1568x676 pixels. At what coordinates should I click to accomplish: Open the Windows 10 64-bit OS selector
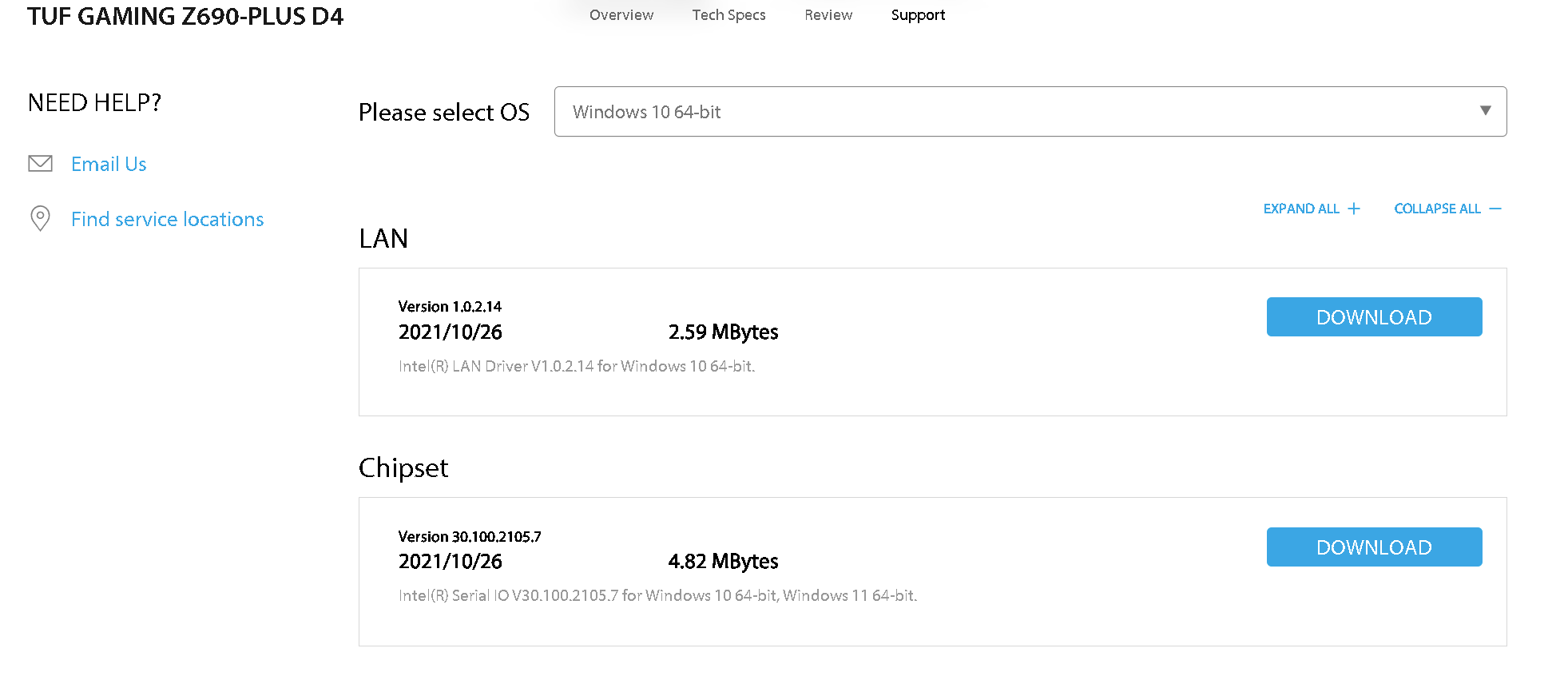coord(1030,112)
